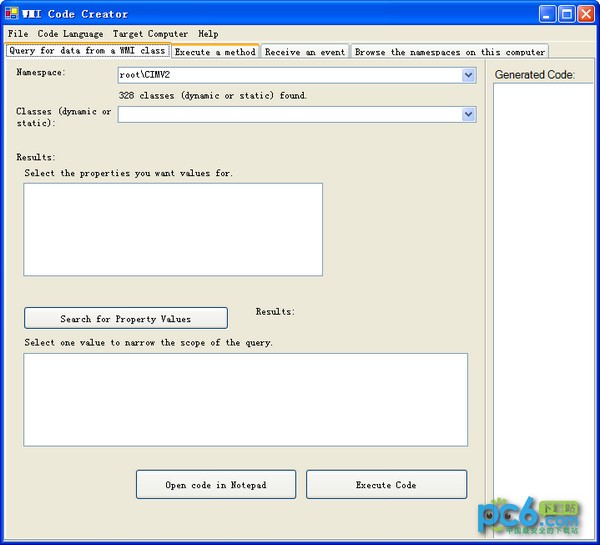Open the File menu
Viewport: 600px width, 545px height.
(x=18, y=34)
